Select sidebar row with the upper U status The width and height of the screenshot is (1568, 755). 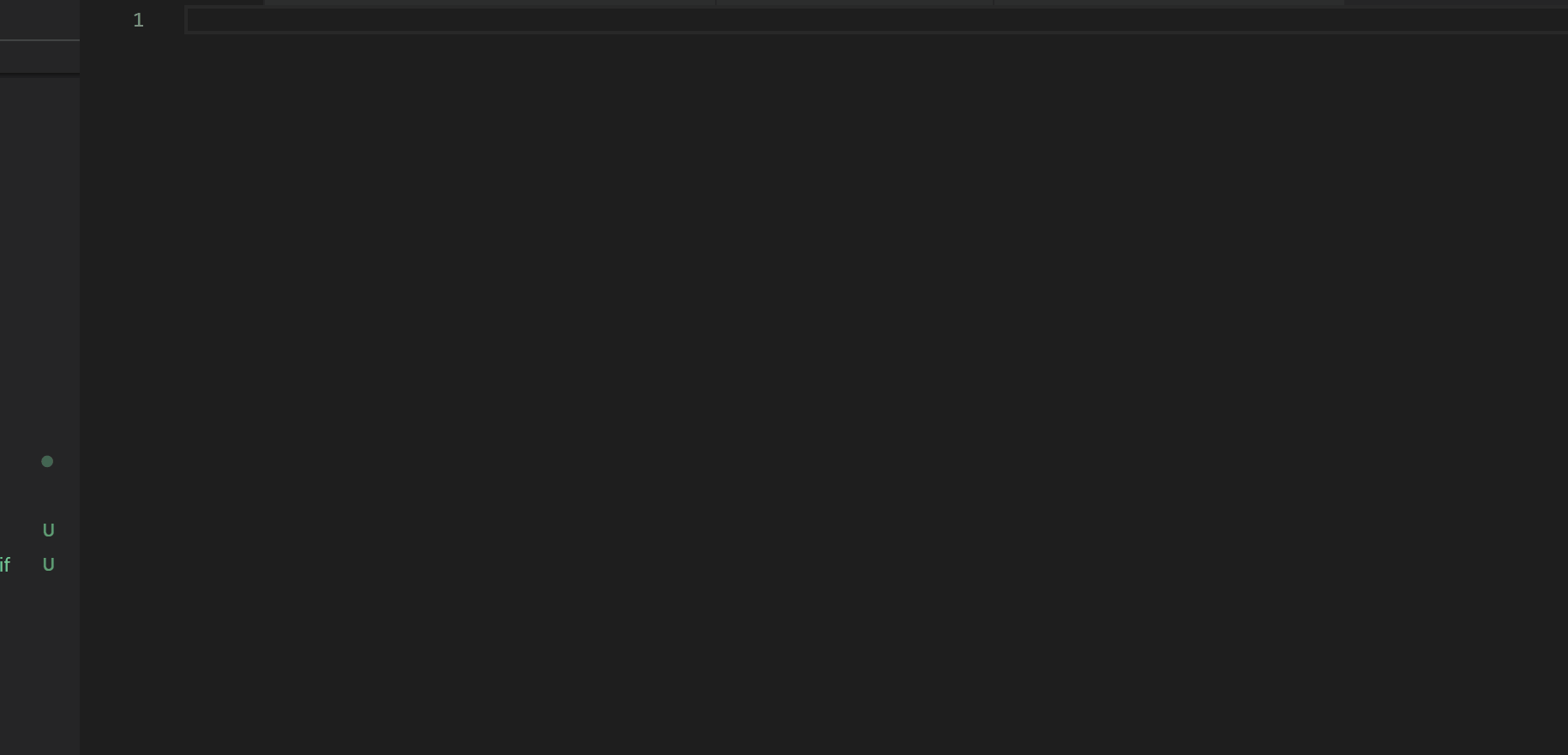pyautogui.click(x=40, y=530)
